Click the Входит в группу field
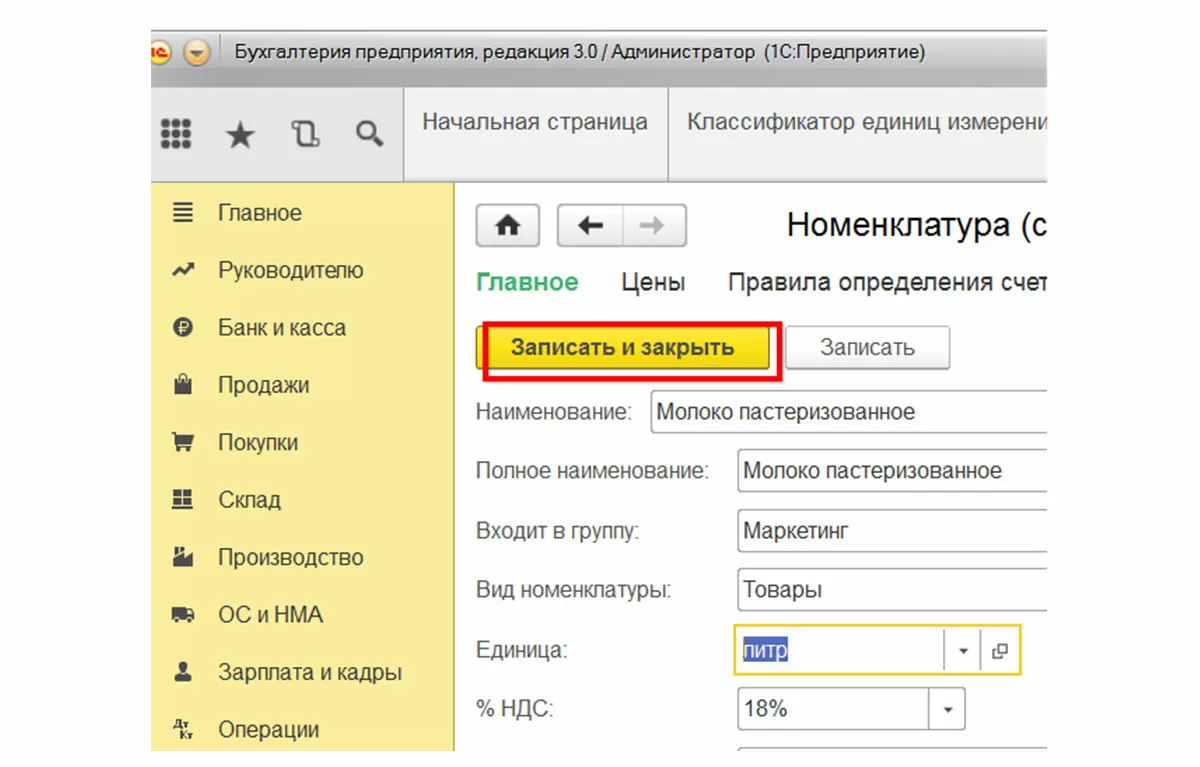Screen dimensions: 1200x767 tap(892, 531)
